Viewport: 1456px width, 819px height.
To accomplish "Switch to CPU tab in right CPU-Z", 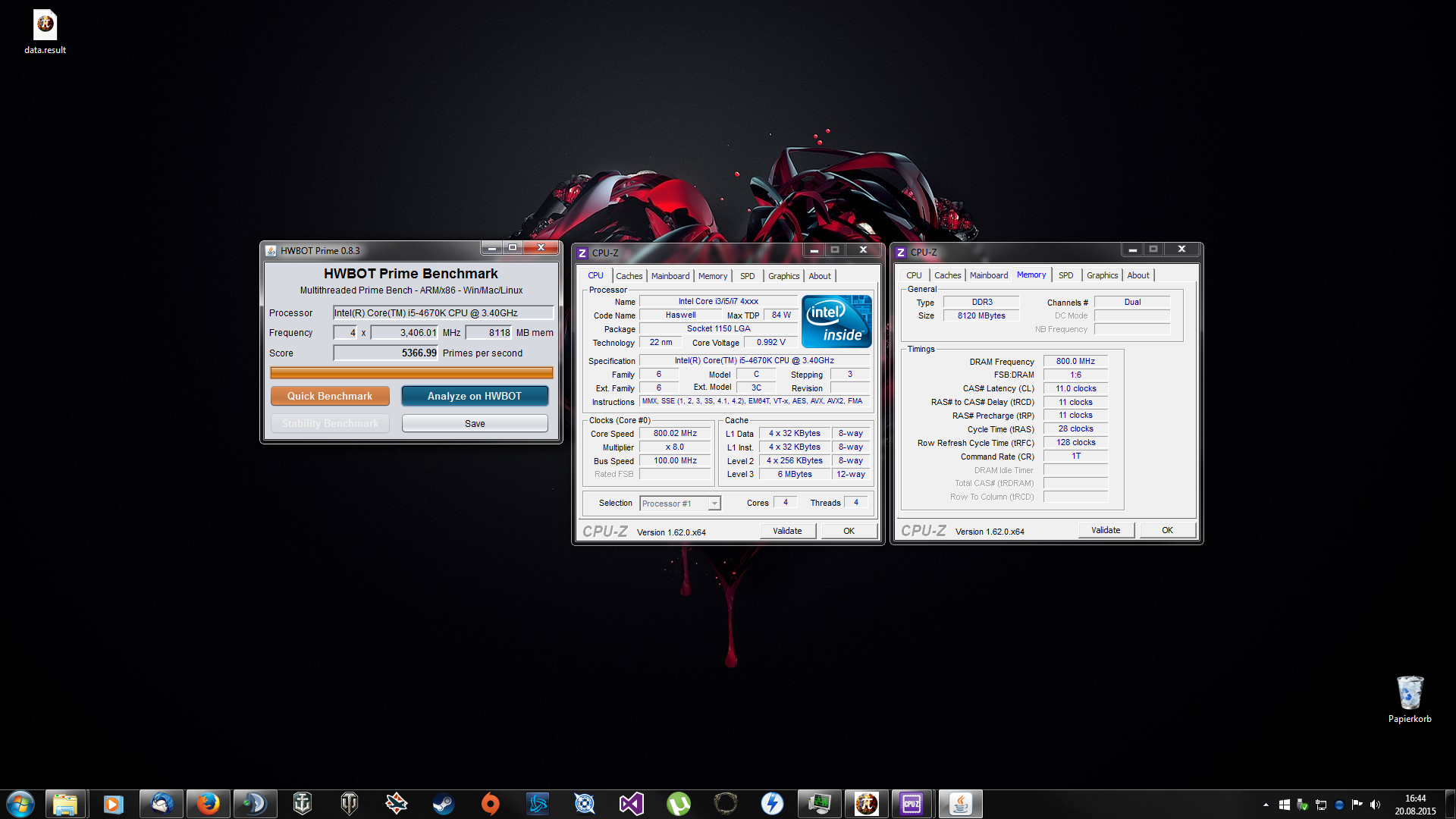I will pyautogui.click(x=914, y=275).
